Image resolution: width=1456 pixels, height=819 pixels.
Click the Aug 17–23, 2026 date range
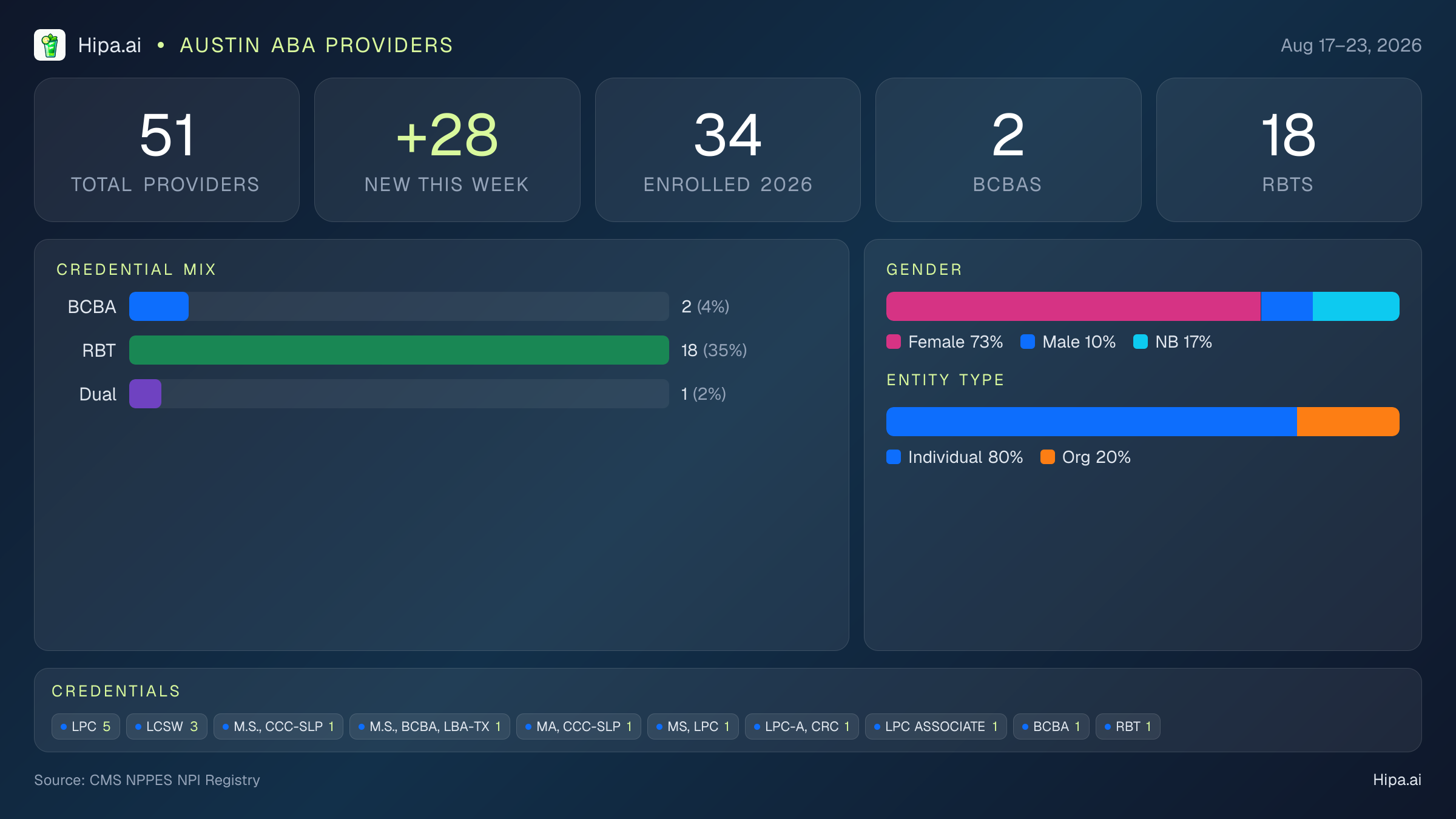[x=1351, y=45]
